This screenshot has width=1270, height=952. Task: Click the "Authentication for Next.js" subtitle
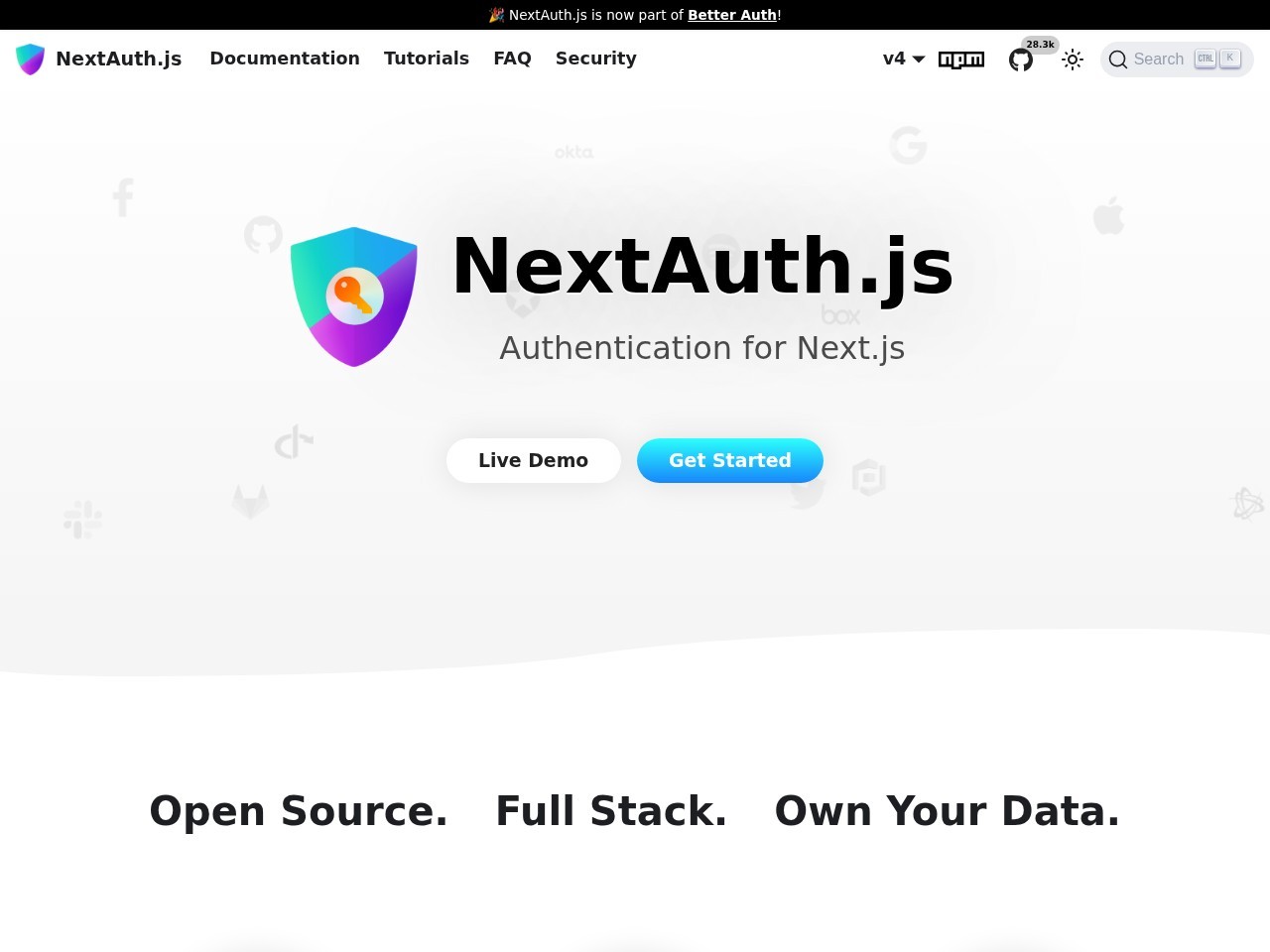702,348
